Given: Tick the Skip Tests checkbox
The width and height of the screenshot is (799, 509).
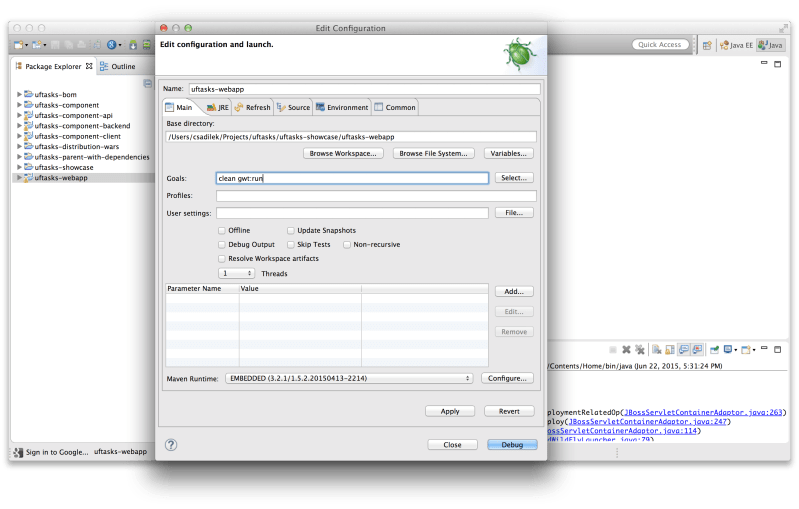Looking at the screenshot, I should (x=290, y=245).
